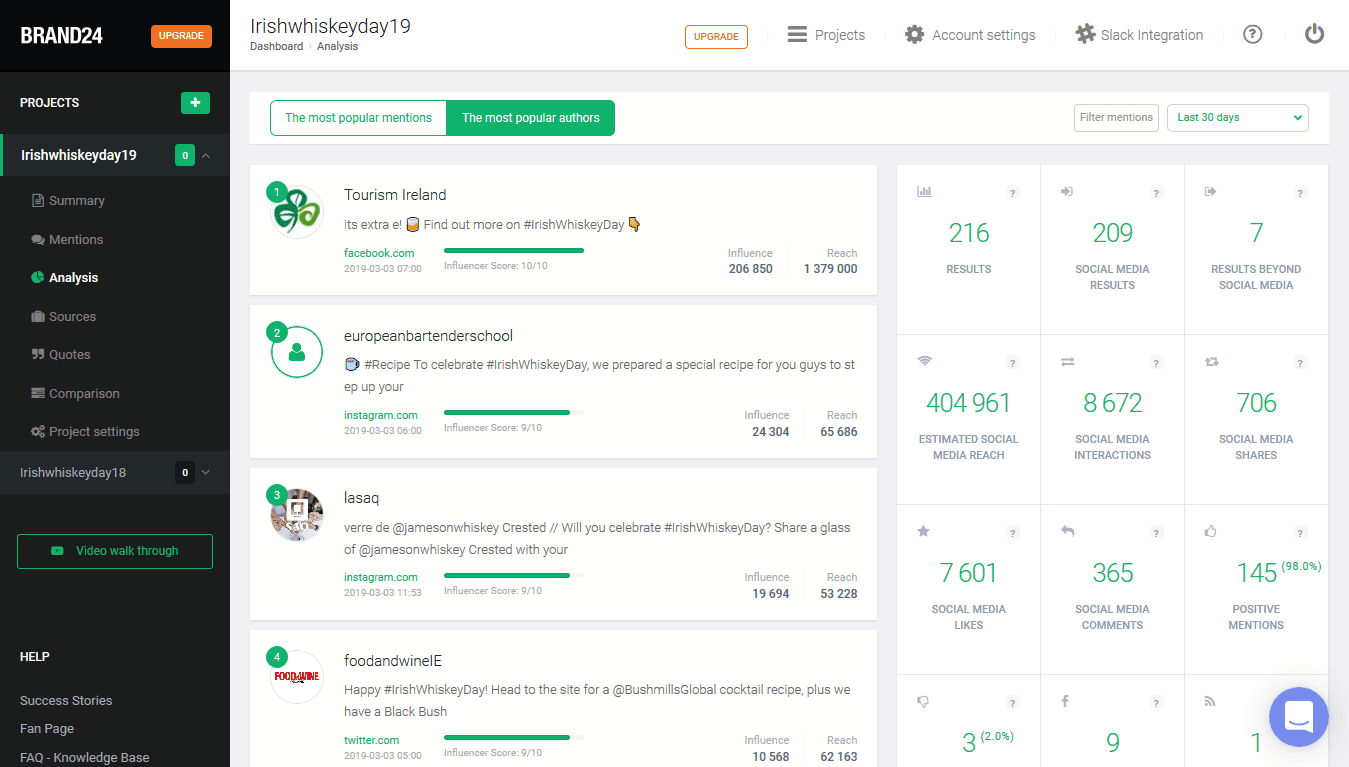Click help icon on Estimated Social Media Reach
This screenshot has height=767, width=1349.
(x=1012, y=363)
